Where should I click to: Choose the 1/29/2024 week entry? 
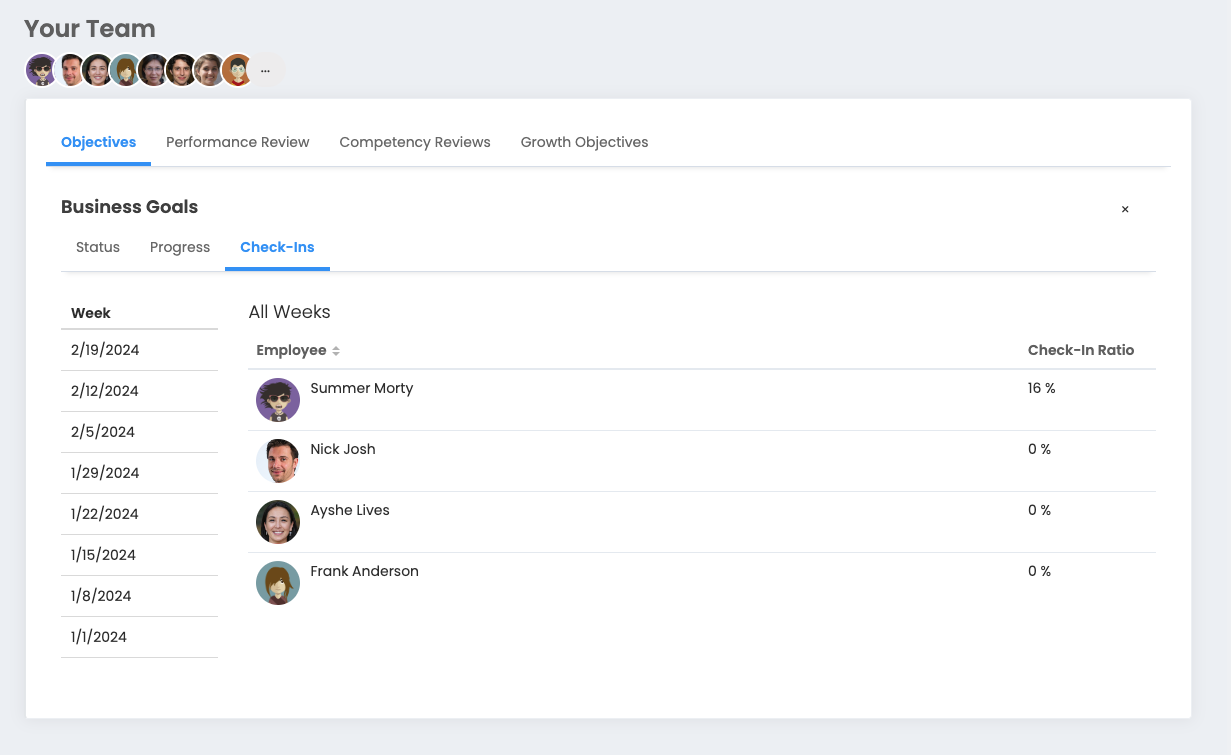point(105,473)
